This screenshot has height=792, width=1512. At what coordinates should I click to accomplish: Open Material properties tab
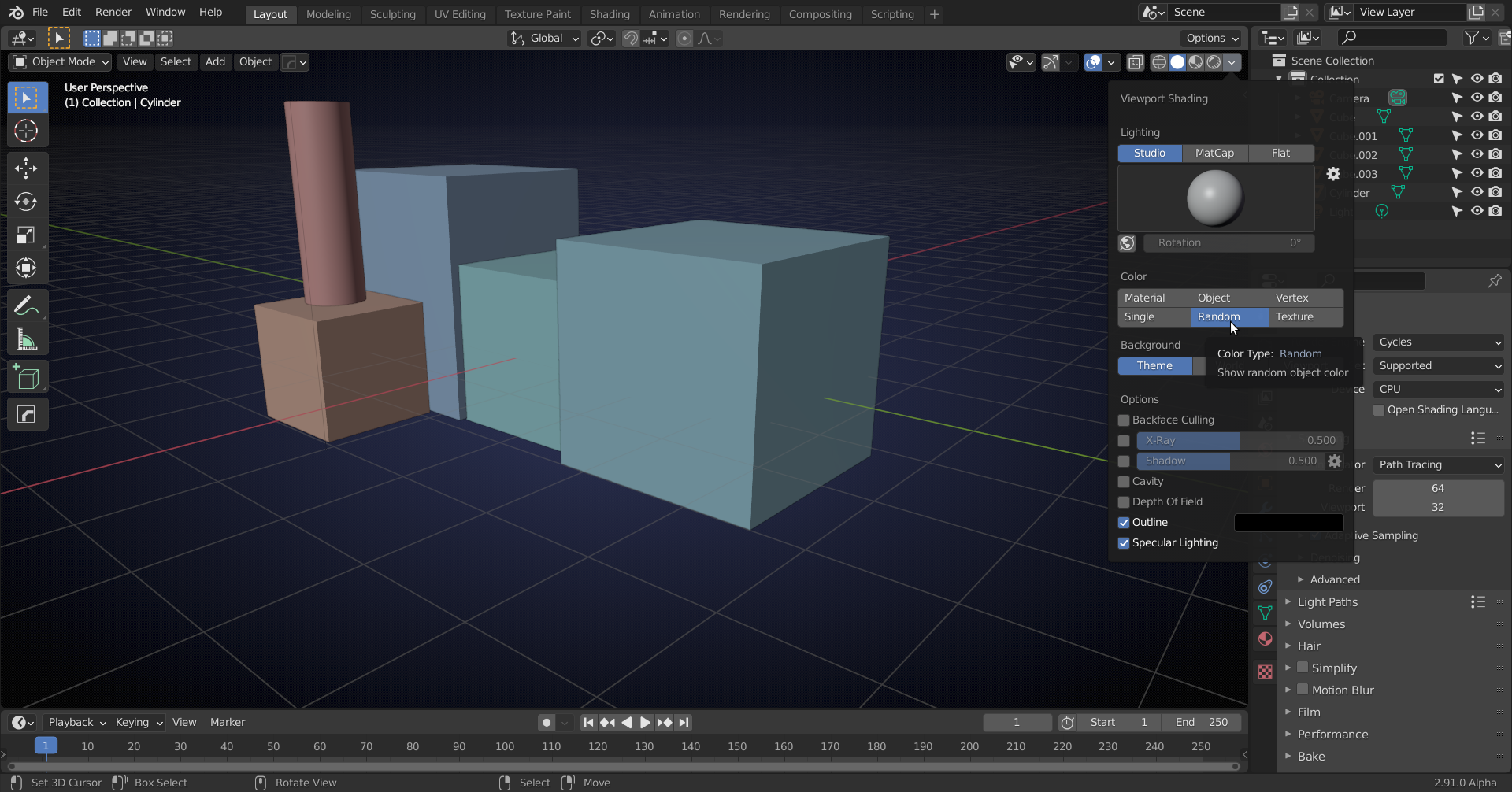tap(1265, 638)
